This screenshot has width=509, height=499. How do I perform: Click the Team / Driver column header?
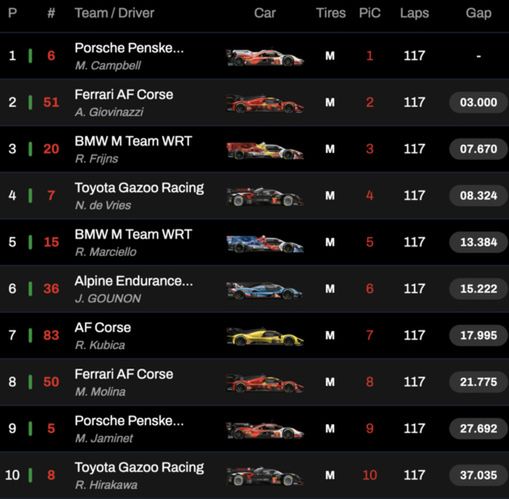[x=114, y=13]
